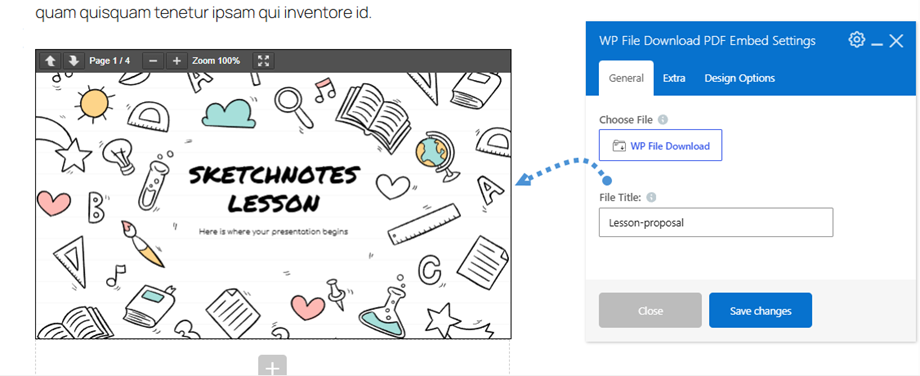This screenshot has height=376, width=920.
Task: Zoom in PDF with plus button
Action: coord(177,60)
